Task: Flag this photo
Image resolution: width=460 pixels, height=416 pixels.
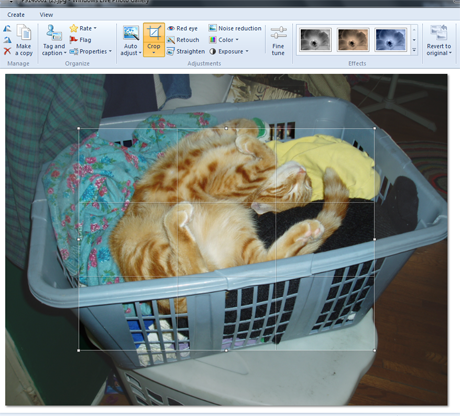Action: (80, 40)
